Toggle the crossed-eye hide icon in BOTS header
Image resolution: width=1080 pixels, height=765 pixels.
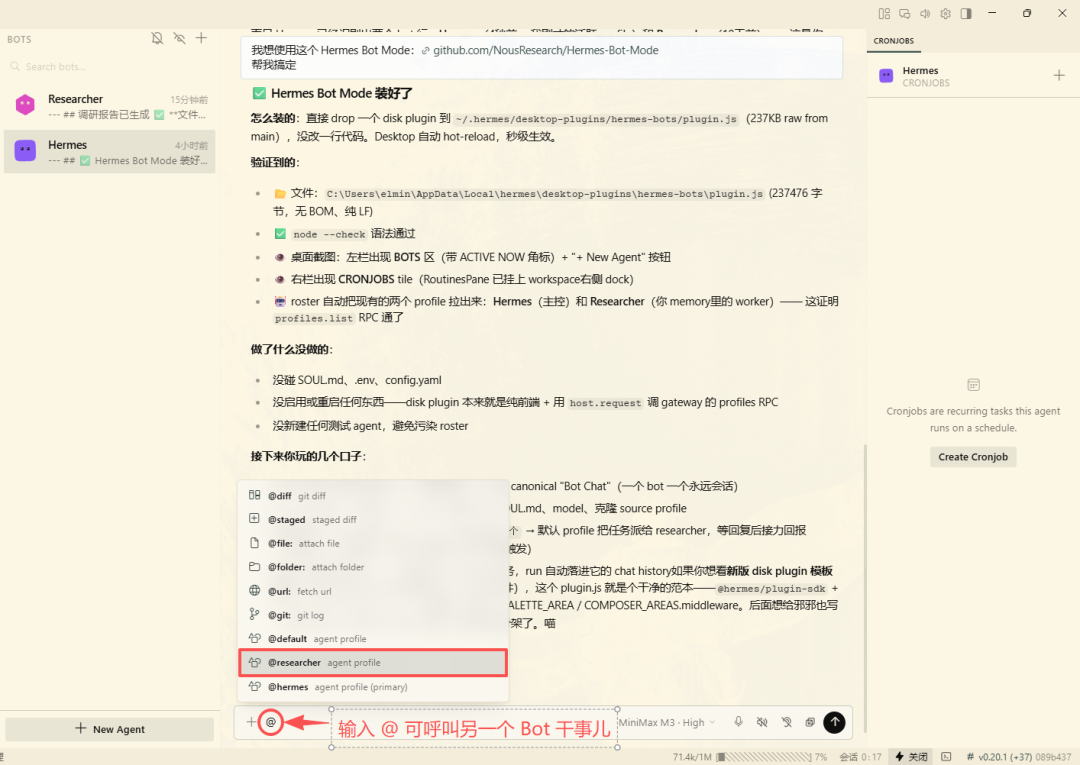[x=179, y=38]
